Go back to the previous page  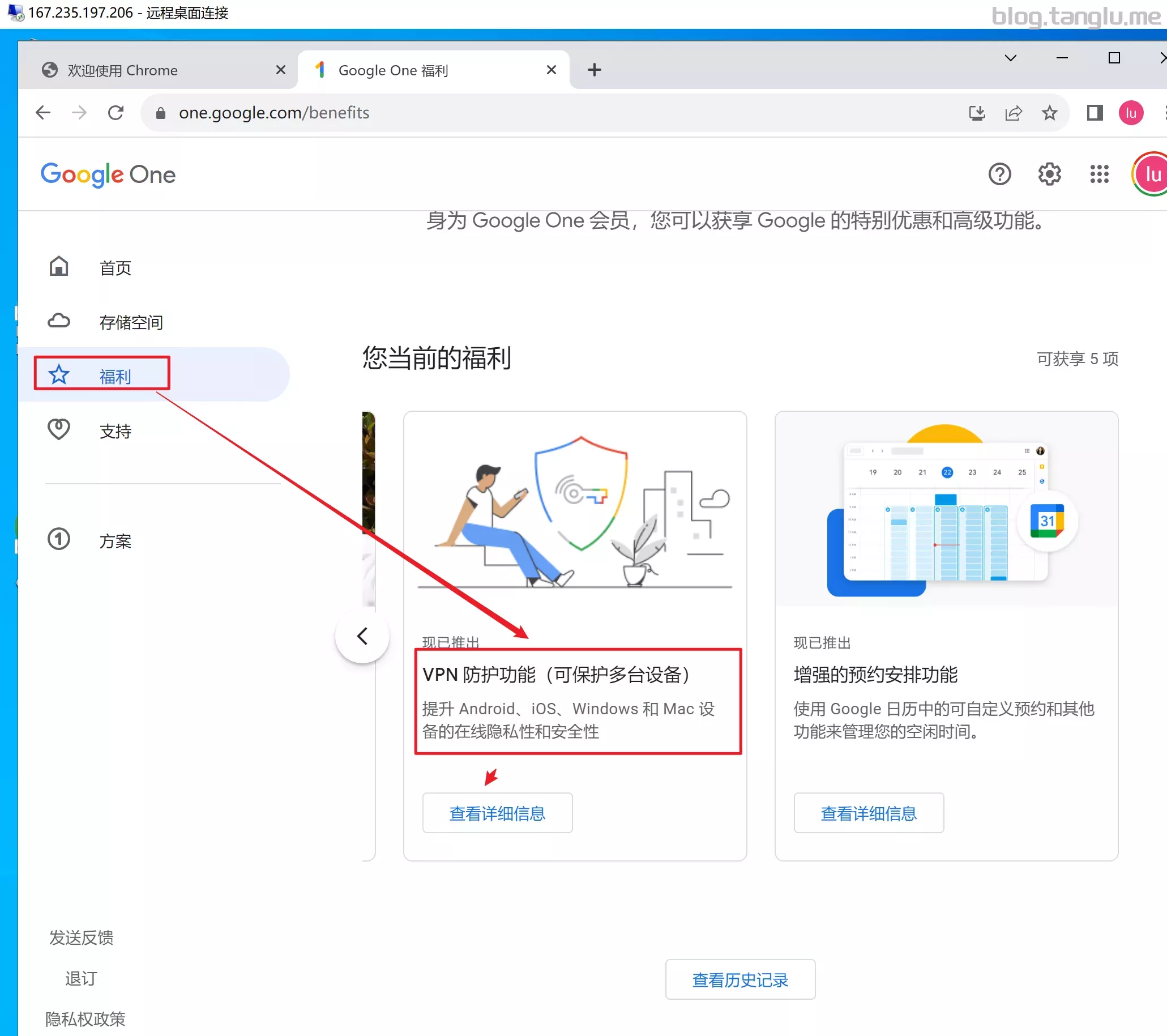pos(43,113)
